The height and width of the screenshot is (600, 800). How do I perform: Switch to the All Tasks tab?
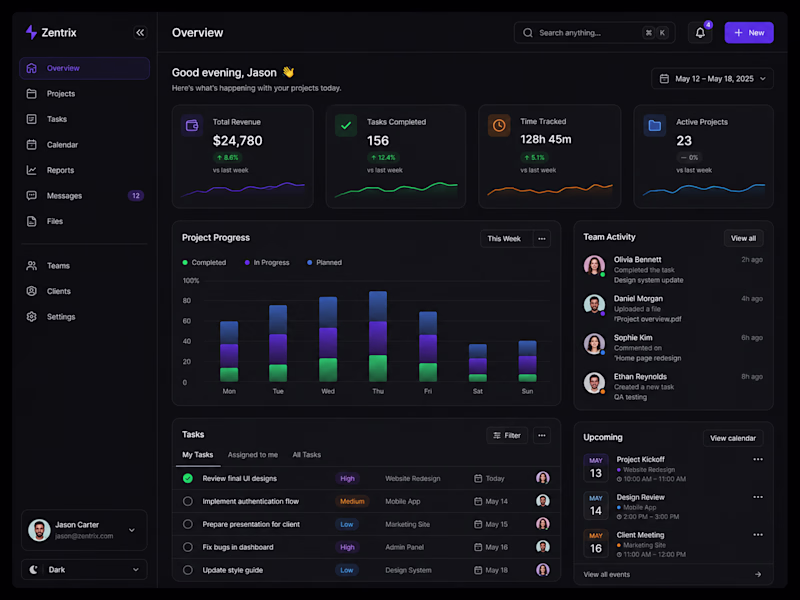tap(307, 455)
